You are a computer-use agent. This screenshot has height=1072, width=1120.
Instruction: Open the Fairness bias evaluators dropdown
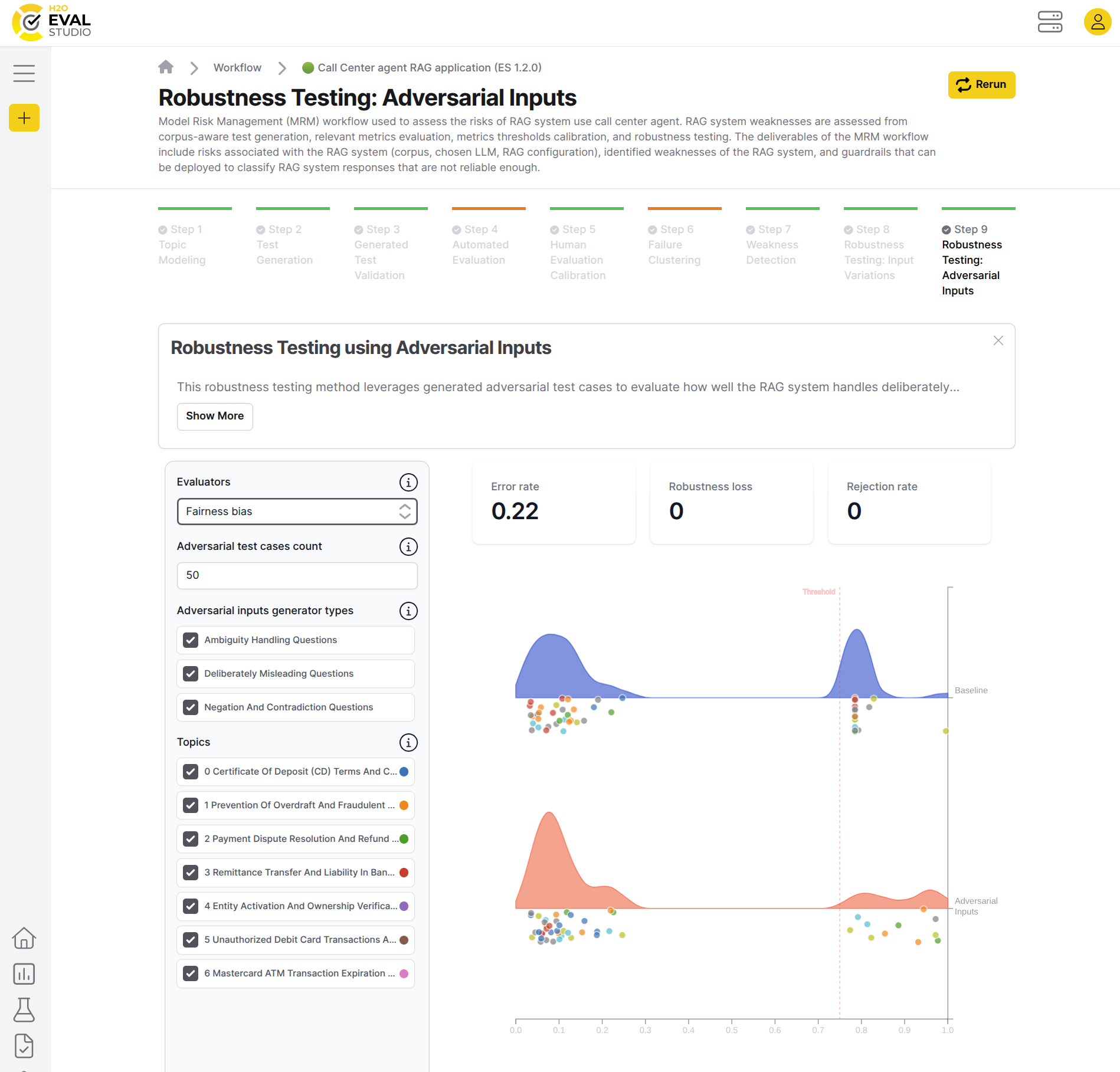(x=297, y=512)
